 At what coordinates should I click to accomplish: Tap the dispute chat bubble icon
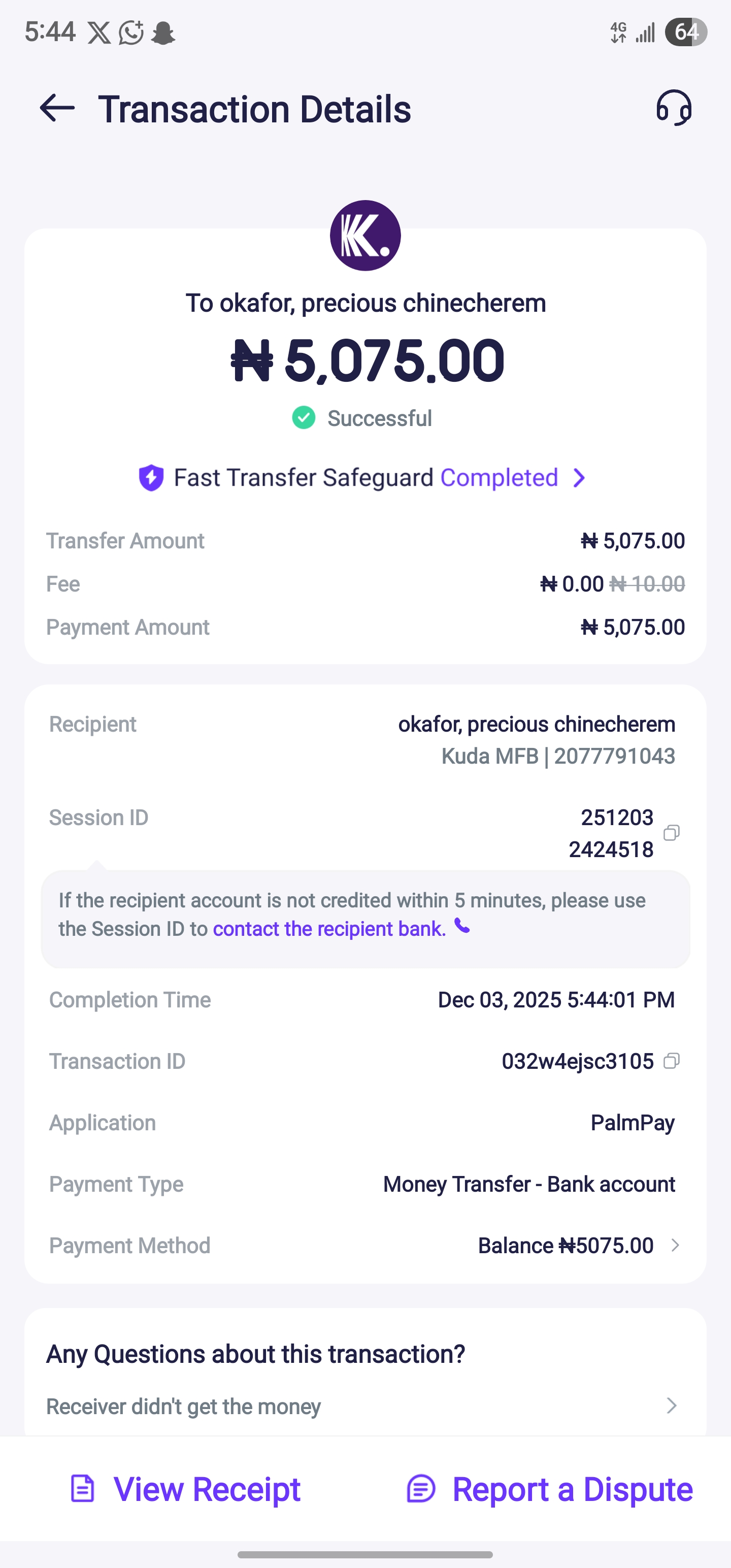pyautogui.click(x=421, y=1489)
